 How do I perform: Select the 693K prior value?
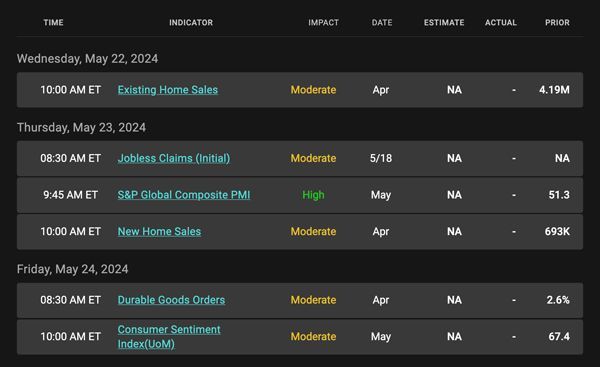pyautogui.click(x=557, y=232)
